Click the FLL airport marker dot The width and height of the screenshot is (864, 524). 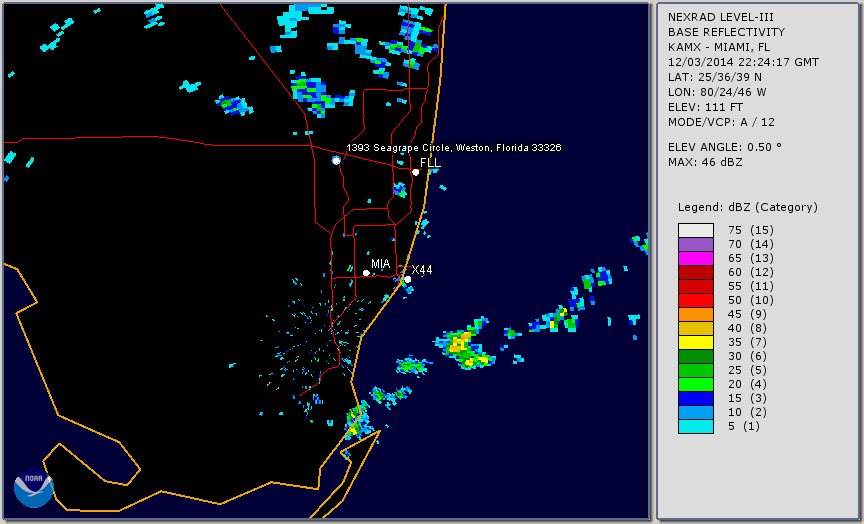415,172
